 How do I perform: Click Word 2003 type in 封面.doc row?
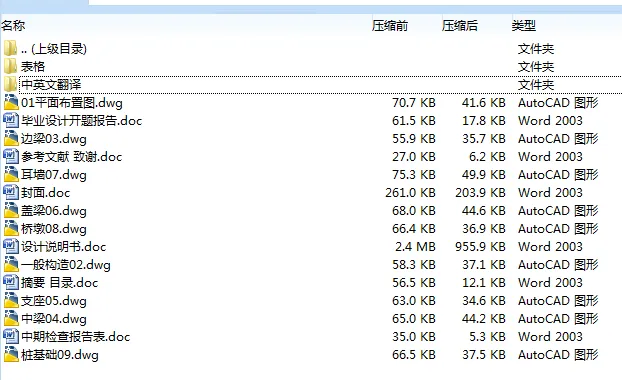pyautogui.click(x=550, y=193)
